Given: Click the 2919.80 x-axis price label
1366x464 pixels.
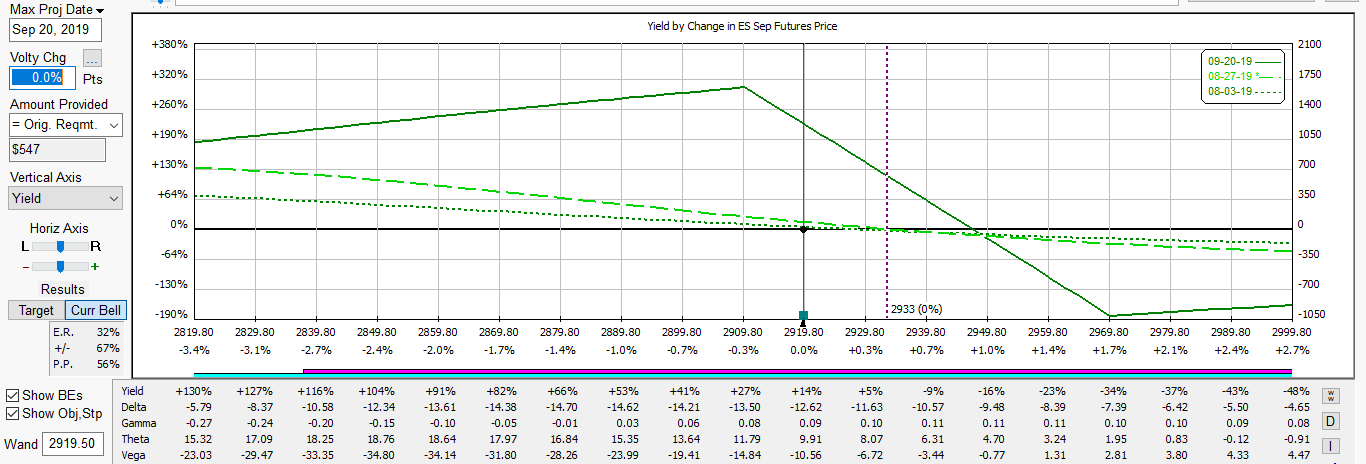Looking at the screenshot, I should 803,333.
